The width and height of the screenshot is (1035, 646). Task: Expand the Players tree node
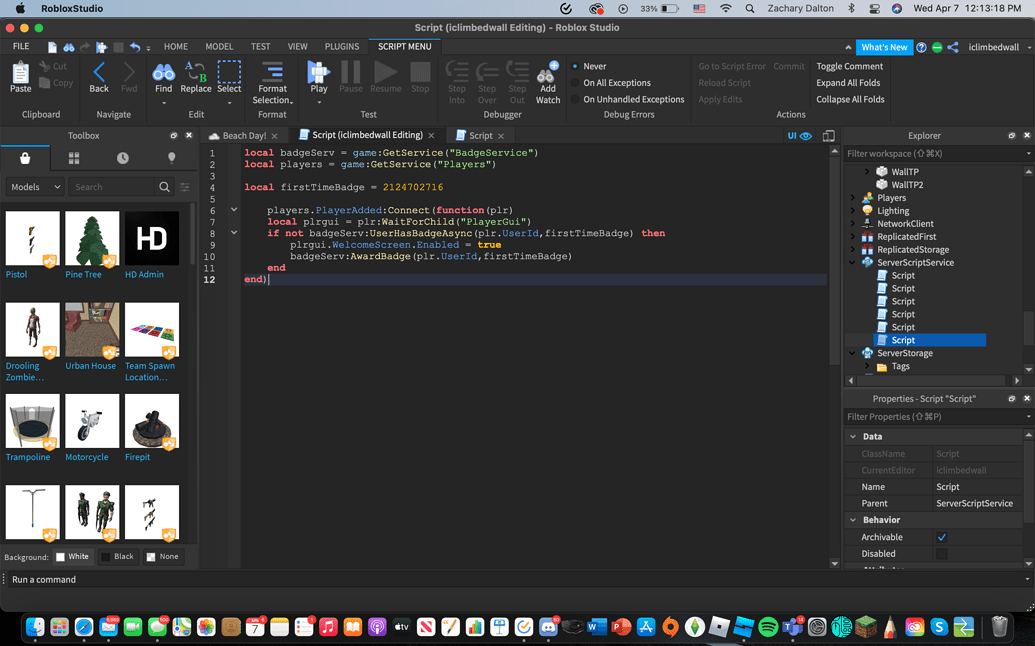click(x=852, y=198)
